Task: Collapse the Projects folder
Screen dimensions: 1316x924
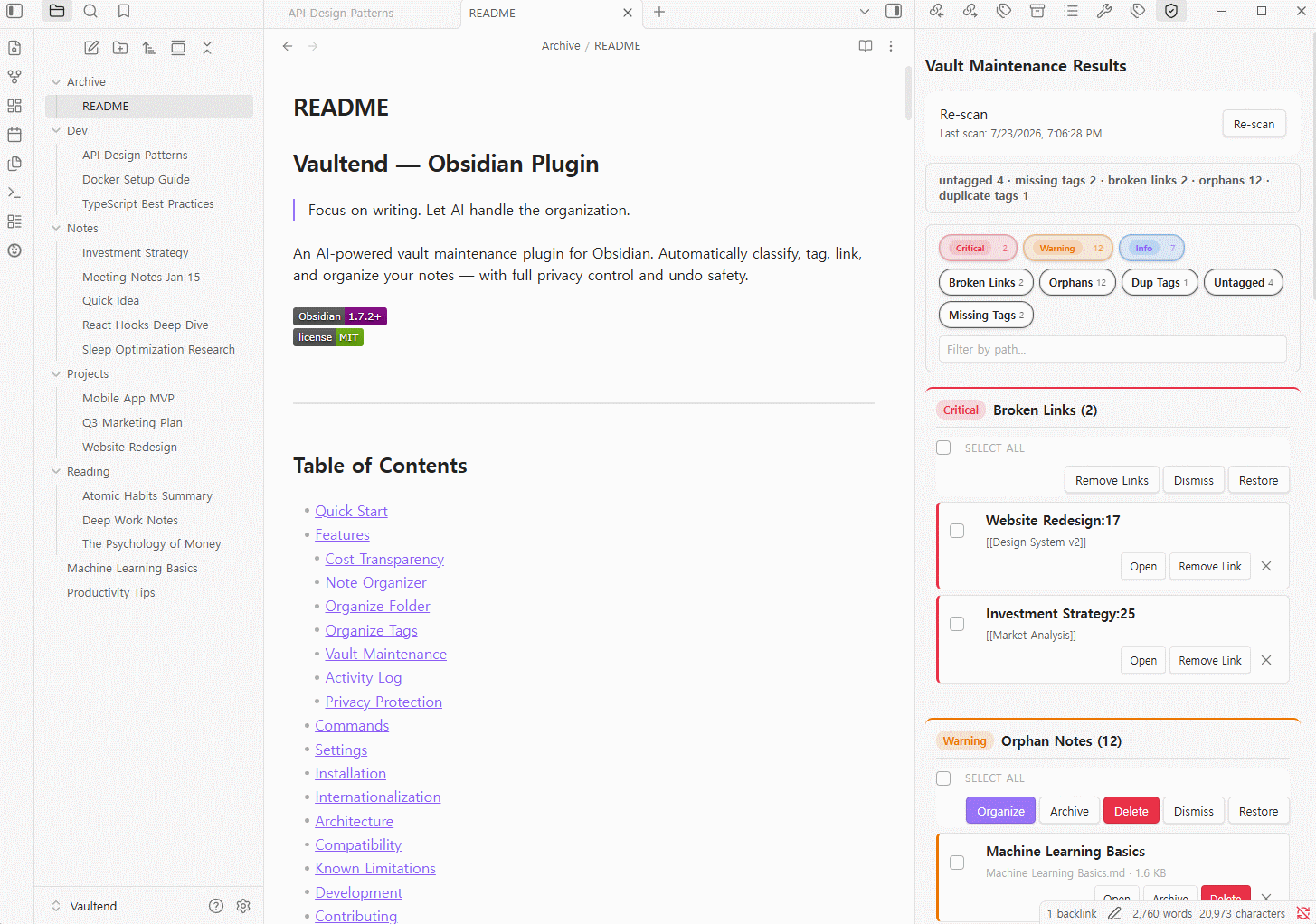Action: coord(56,374)
